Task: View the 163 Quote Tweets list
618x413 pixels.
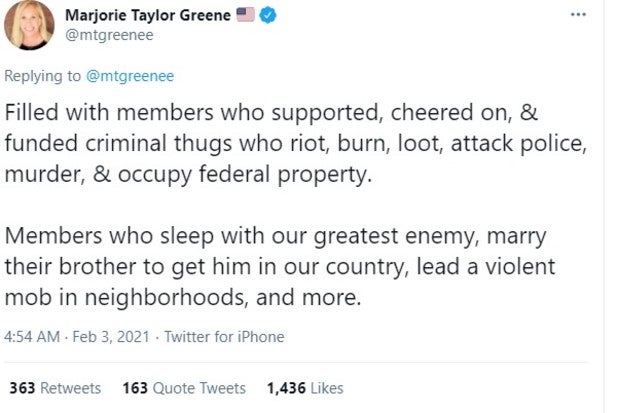Action: [x=183, y=388]
